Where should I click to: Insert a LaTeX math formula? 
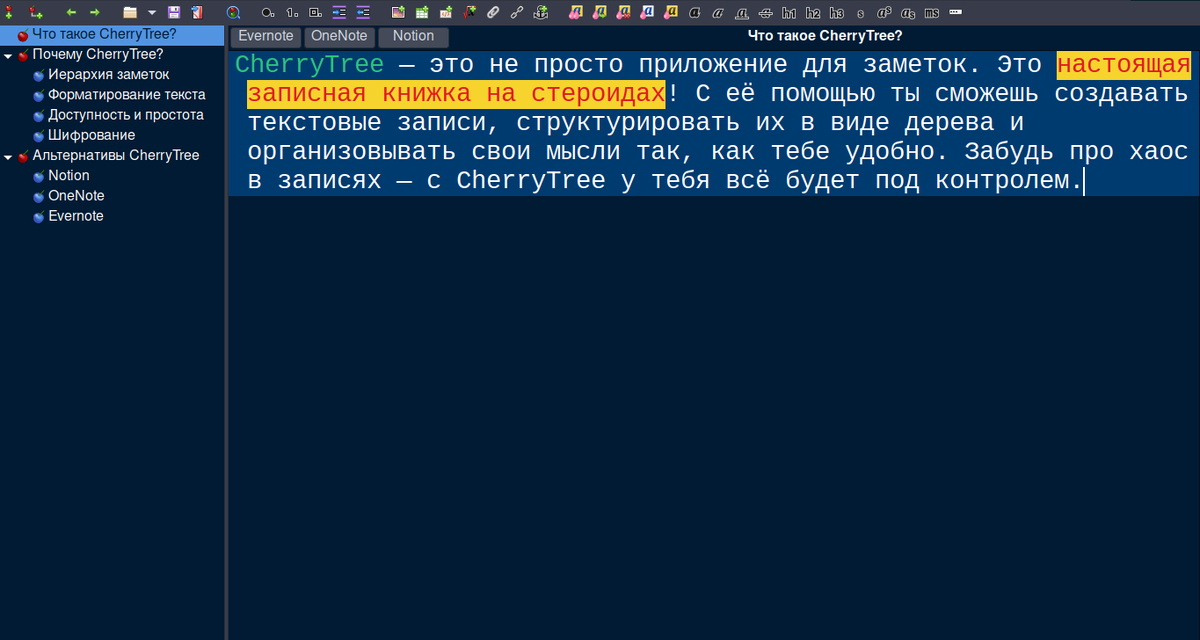tap(470, 13)
